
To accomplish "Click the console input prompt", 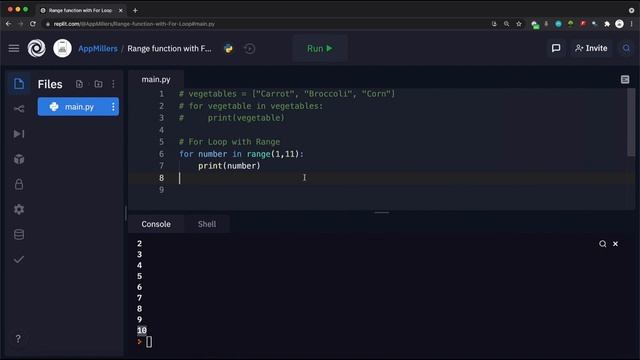I will click(x=149, y=342).
